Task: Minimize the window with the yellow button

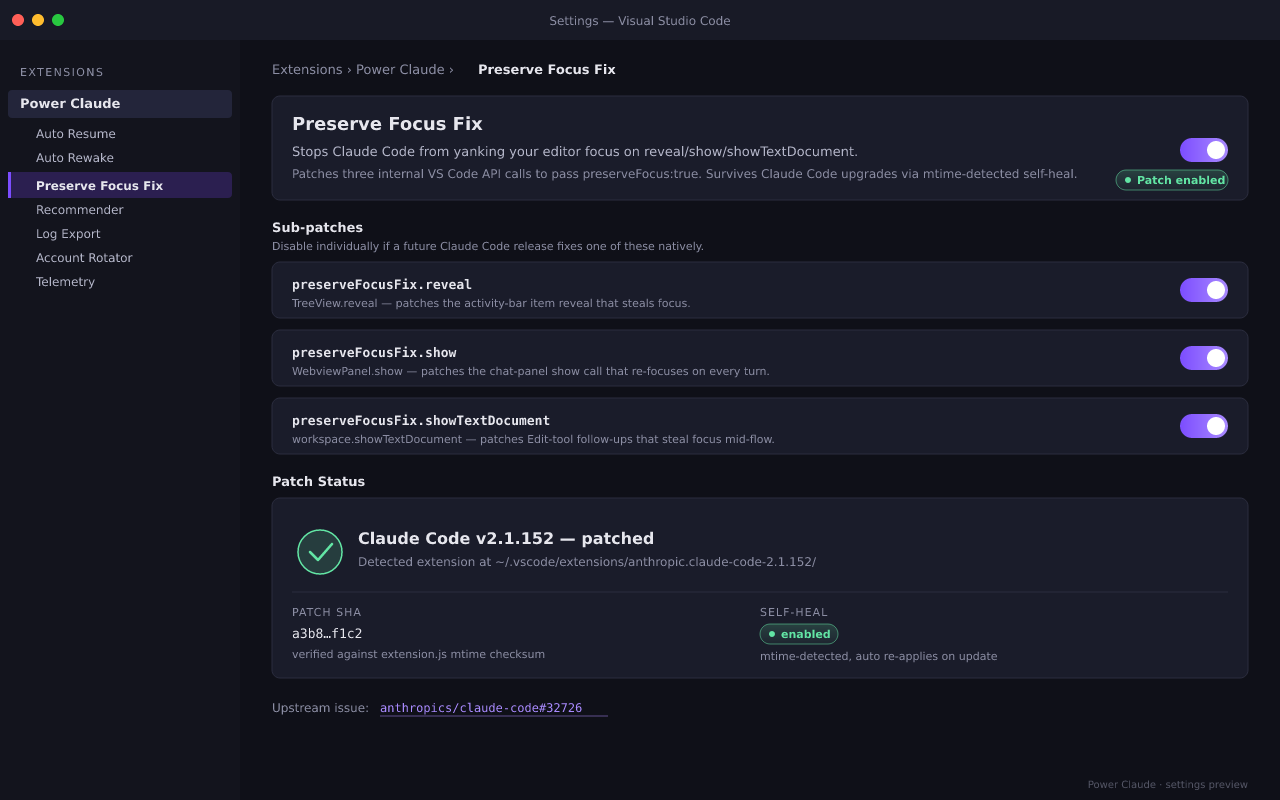Action: coord(38,20)
